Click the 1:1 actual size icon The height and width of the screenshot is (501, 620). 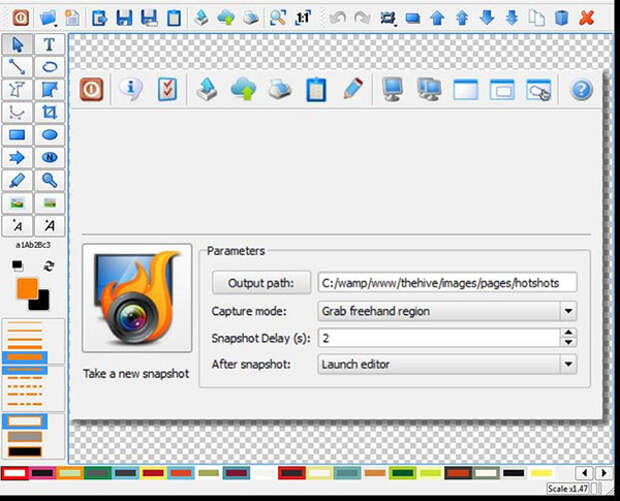click(303, 18)
